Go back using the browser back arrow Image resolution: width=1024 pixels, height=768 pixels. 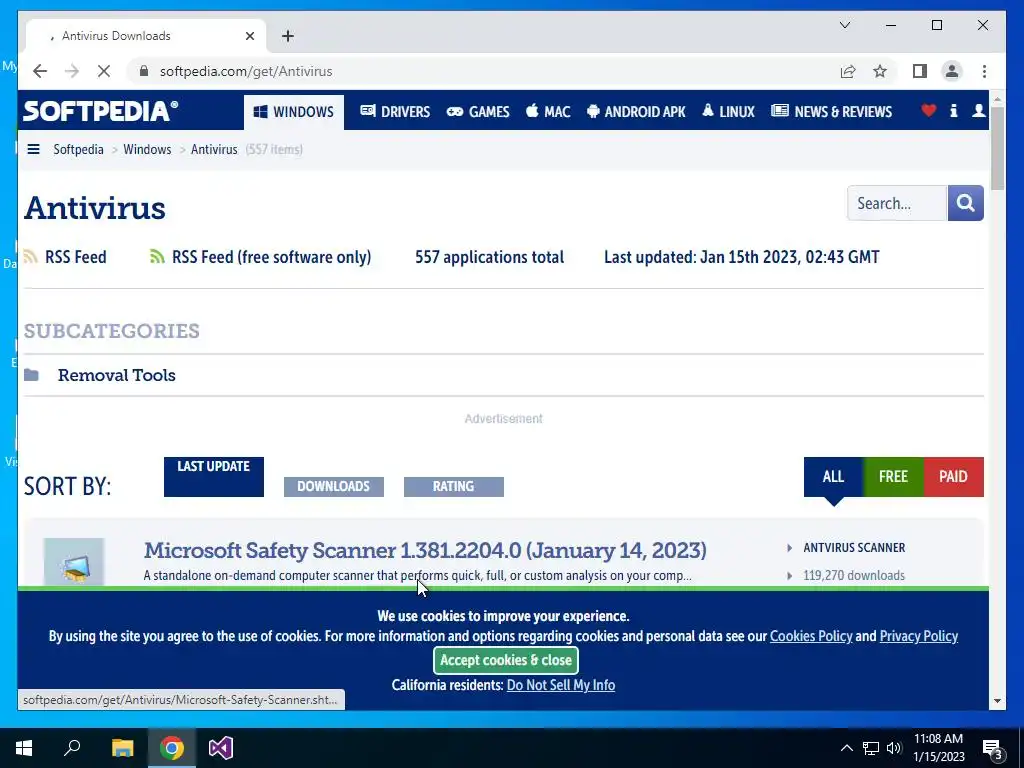tap(40, 71)
